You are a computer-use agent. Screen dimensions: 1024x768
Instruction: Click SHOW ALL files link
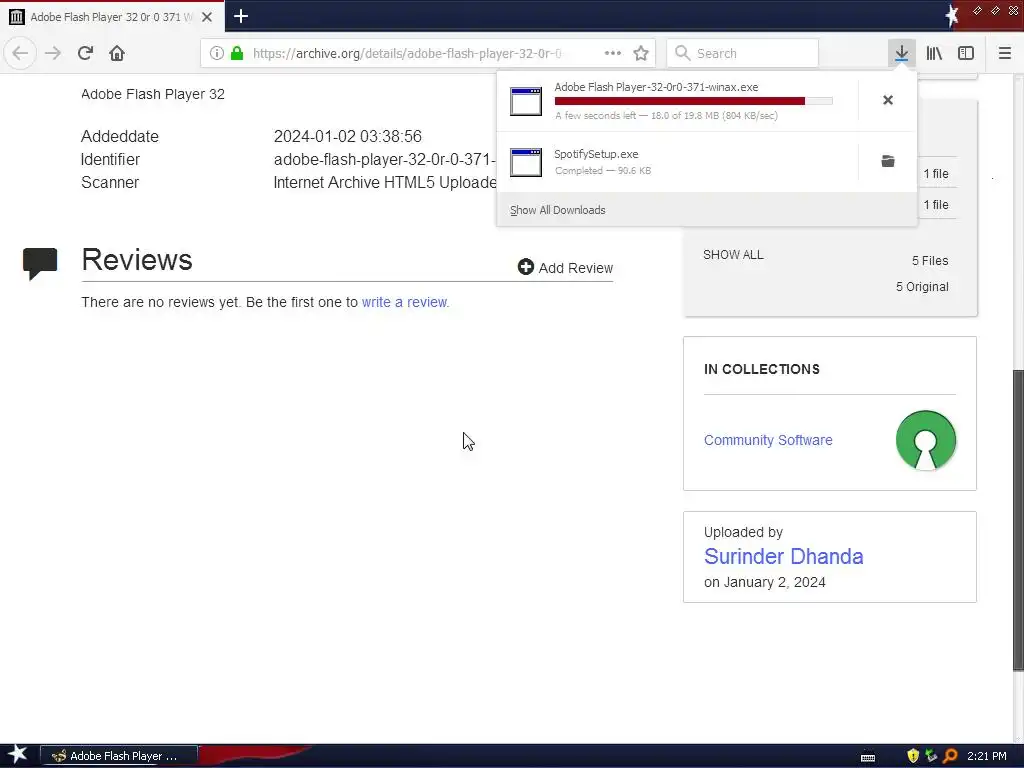(x=733, y=255)
